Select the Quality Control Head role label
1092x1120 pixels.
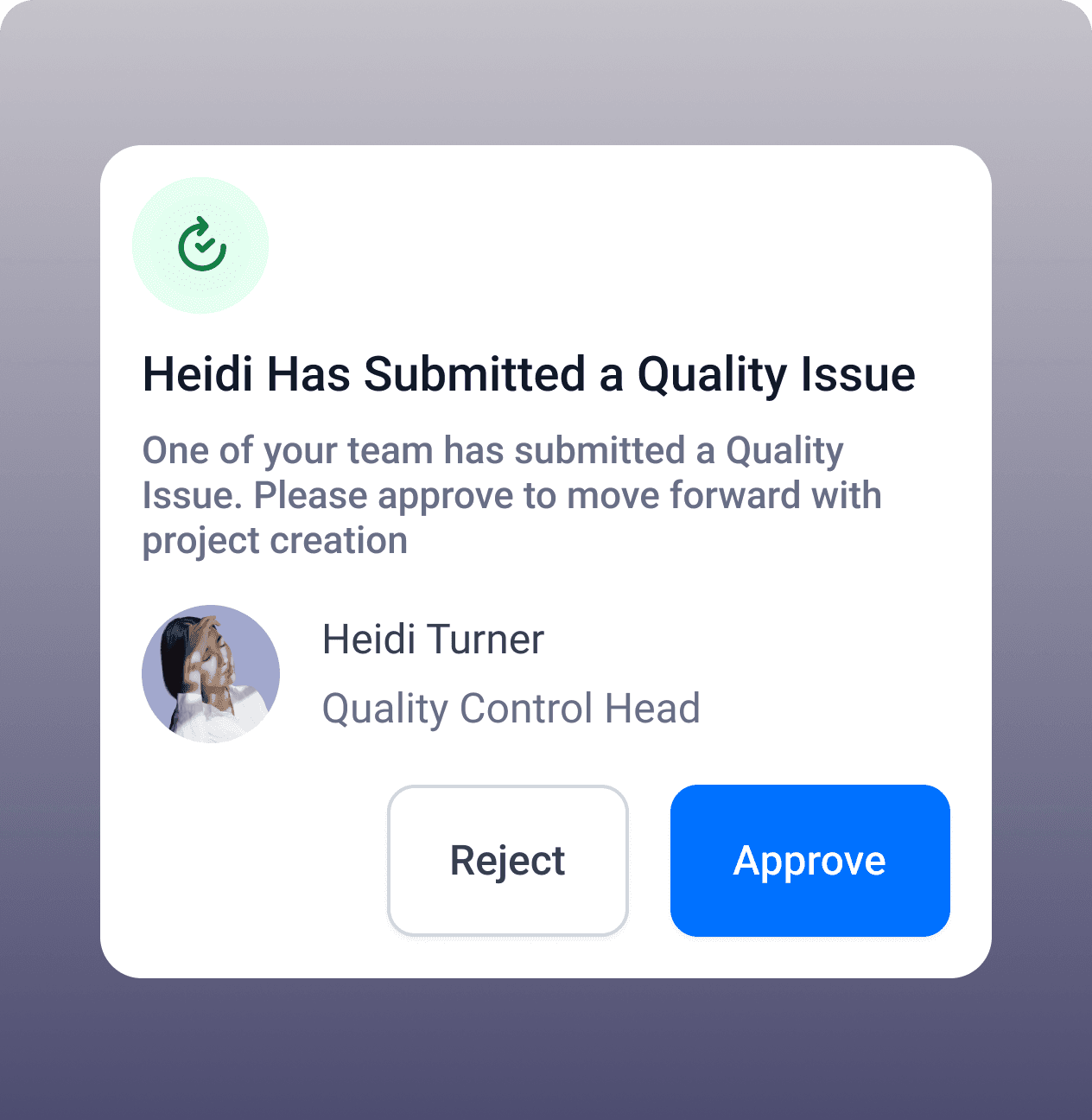coord(510,708)
